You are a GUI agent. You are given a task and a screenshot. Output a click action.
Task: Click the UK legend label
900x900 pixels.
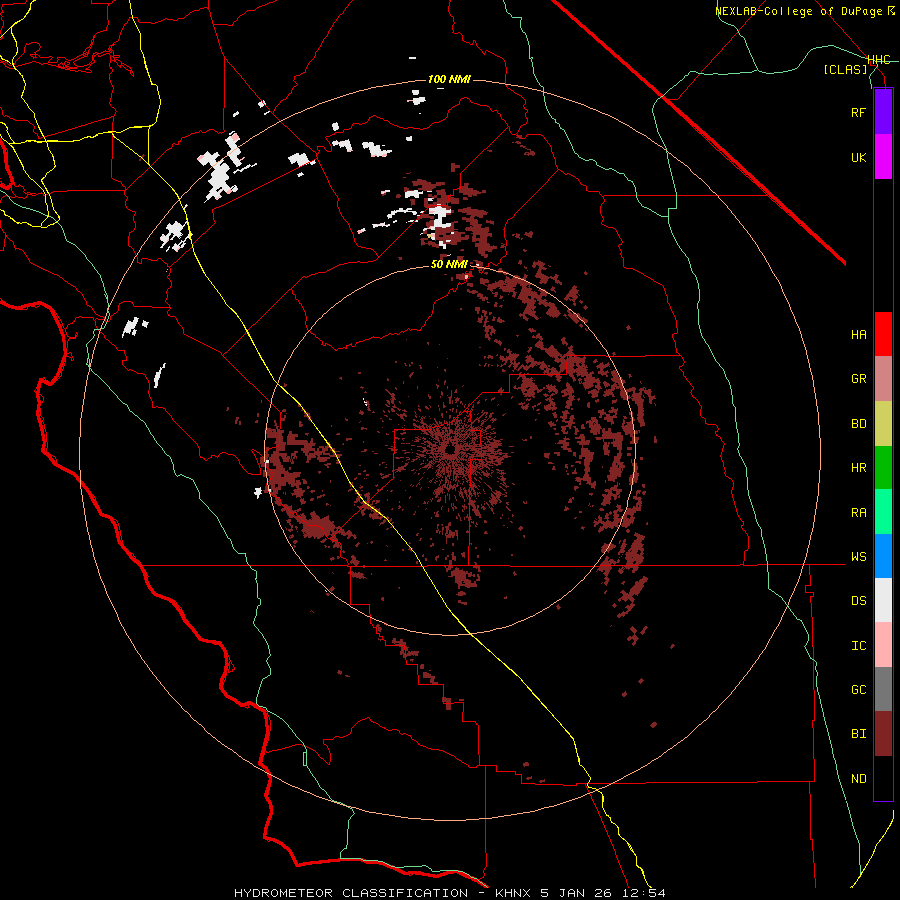click(x=858, y=157)
